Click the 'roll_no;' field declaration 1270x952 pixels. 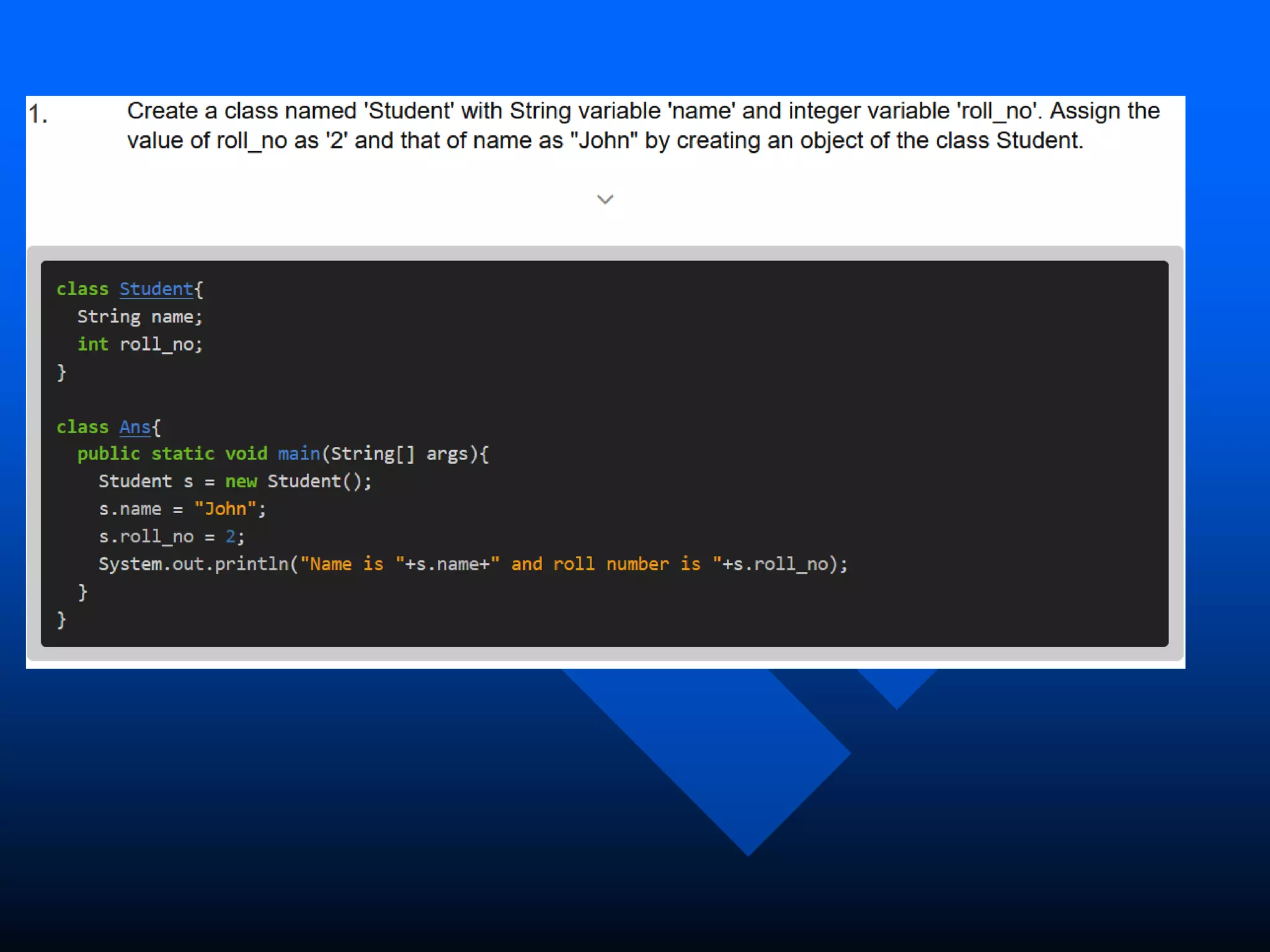pos(161,344)
